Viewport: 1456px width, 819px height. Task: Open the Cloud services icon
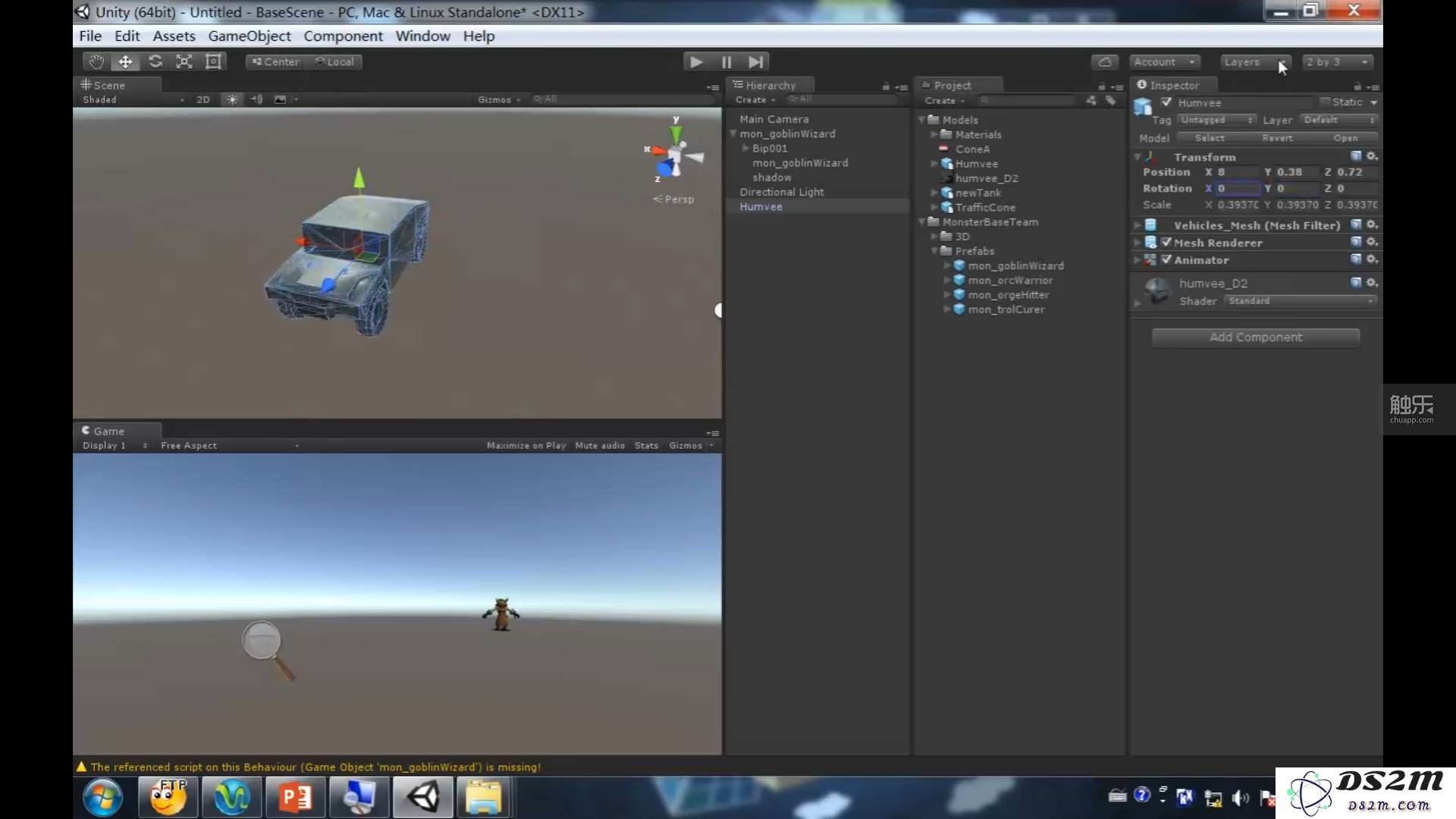(1105, 62)
